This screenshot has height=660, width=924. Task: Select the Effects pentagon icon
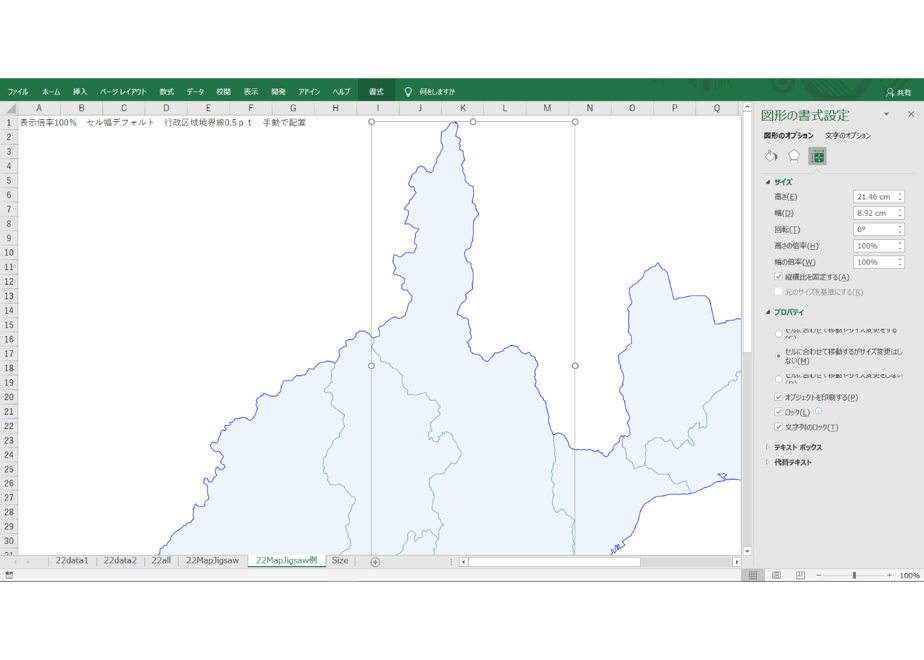[794, 156]
